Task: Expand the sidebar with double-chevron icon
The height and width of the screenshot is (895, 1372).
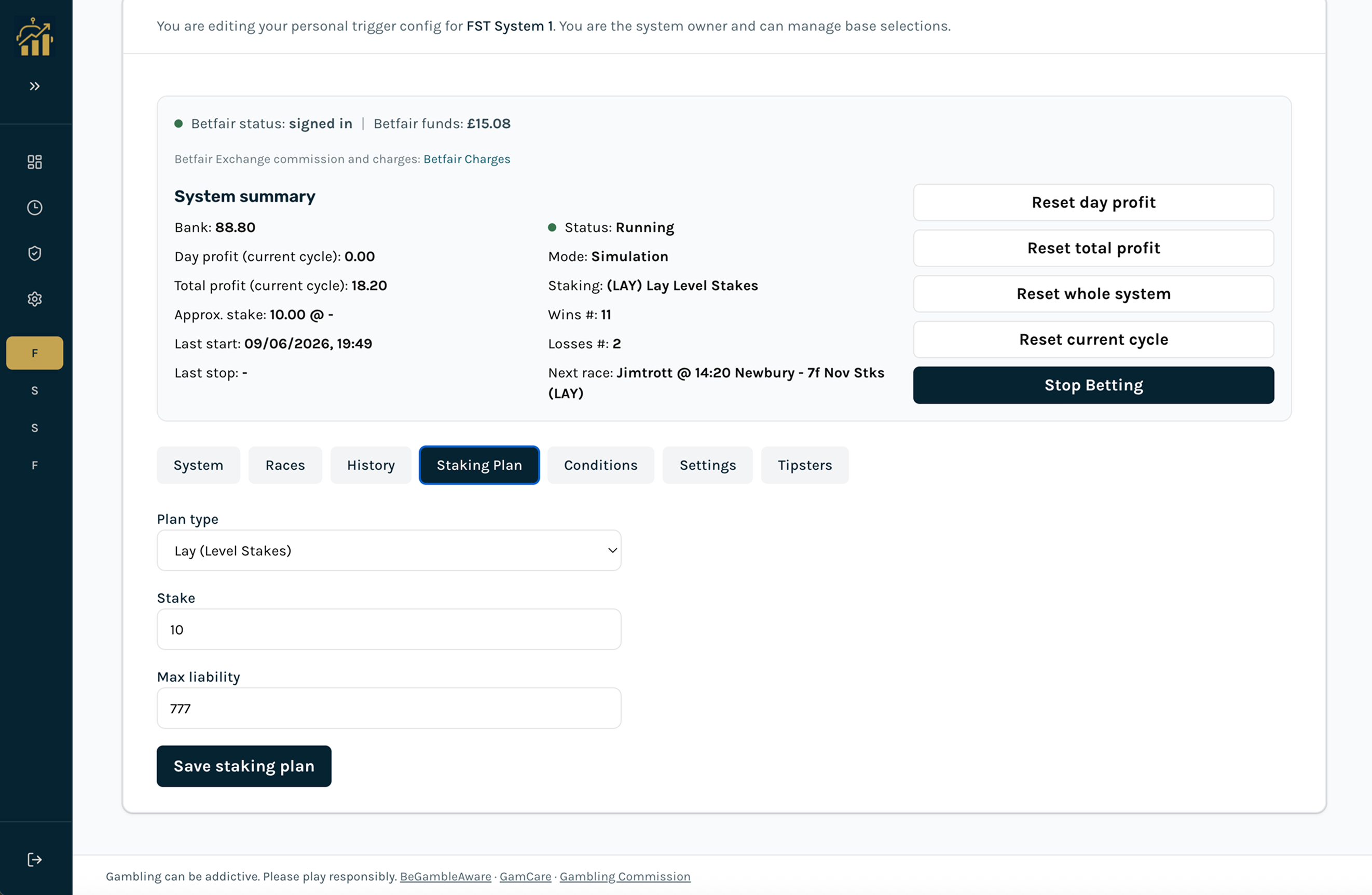Action: point(35,86)
